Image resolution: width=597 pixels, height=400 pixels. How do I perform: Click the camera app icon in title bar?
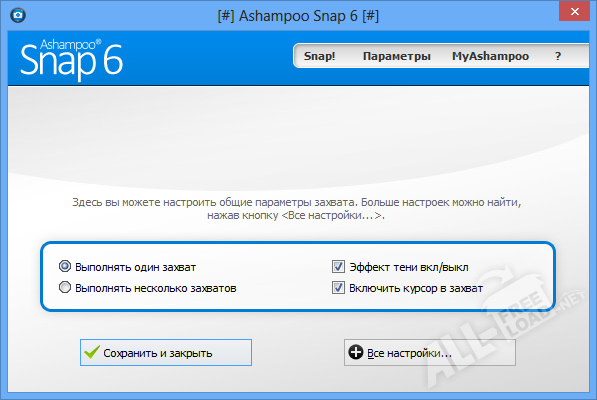tap(18, 15)
